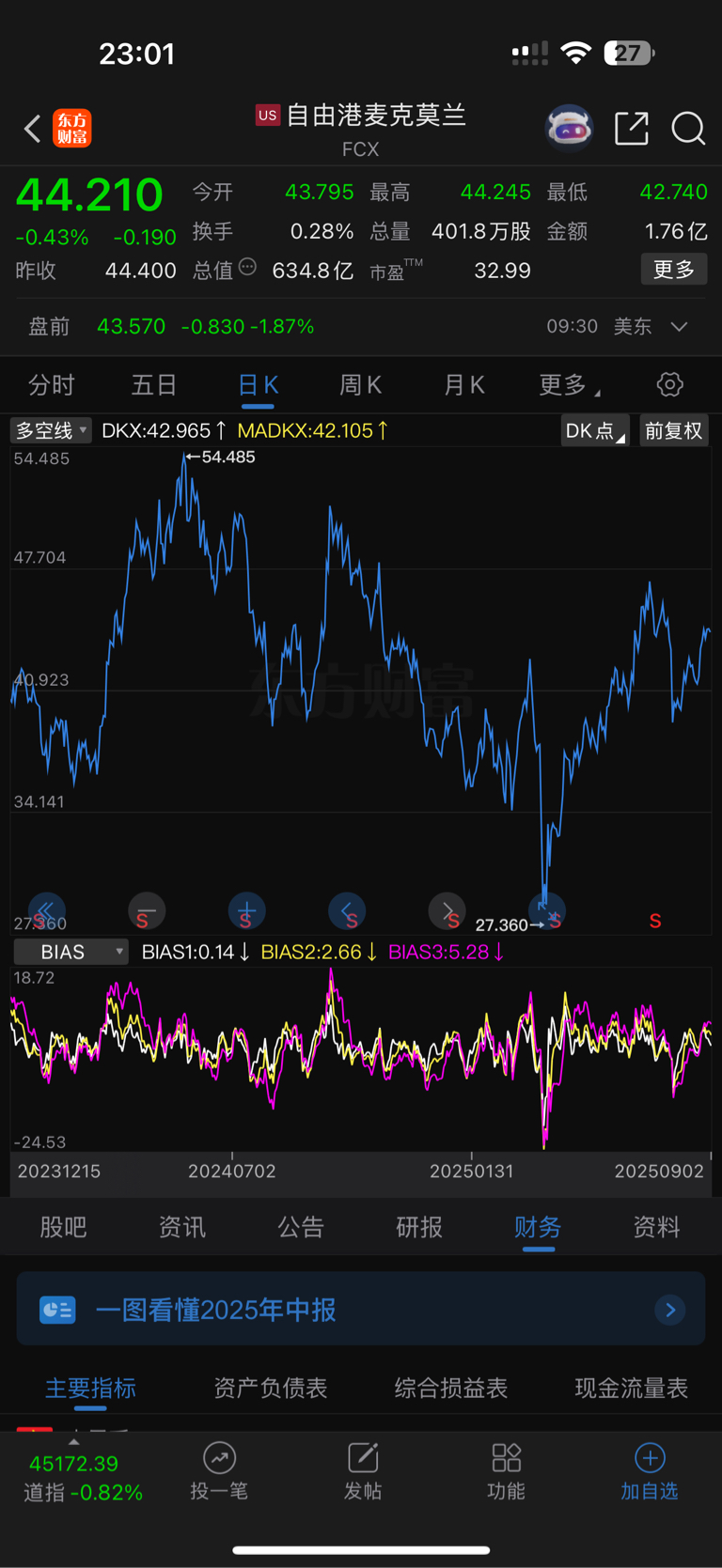The width and height of the screenshot is (722, 1568).
Task: Open the 研报 tab
Action: [x=419, y=1227]
